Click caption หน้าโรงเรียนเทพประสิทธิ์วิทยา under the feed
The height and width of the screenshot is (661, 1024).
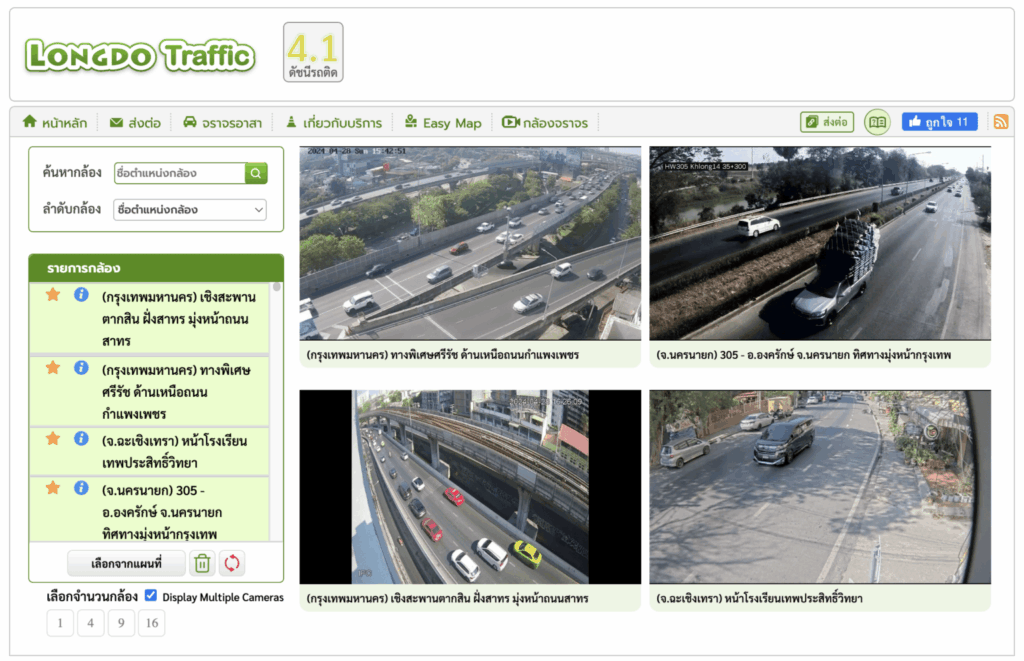(760, 599)
